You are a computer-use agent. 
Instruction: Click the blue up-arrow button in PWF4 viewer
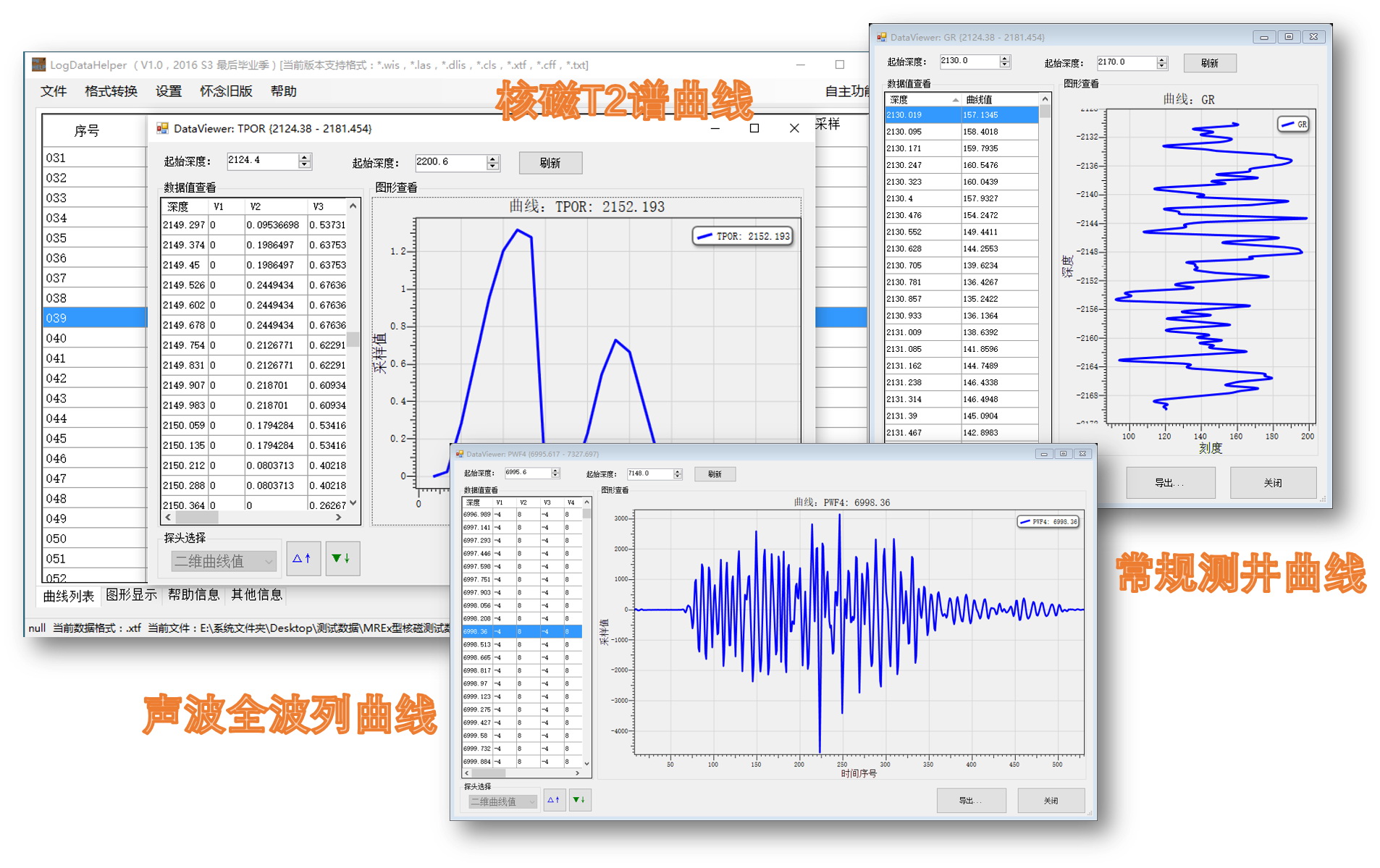coord(554,800)
